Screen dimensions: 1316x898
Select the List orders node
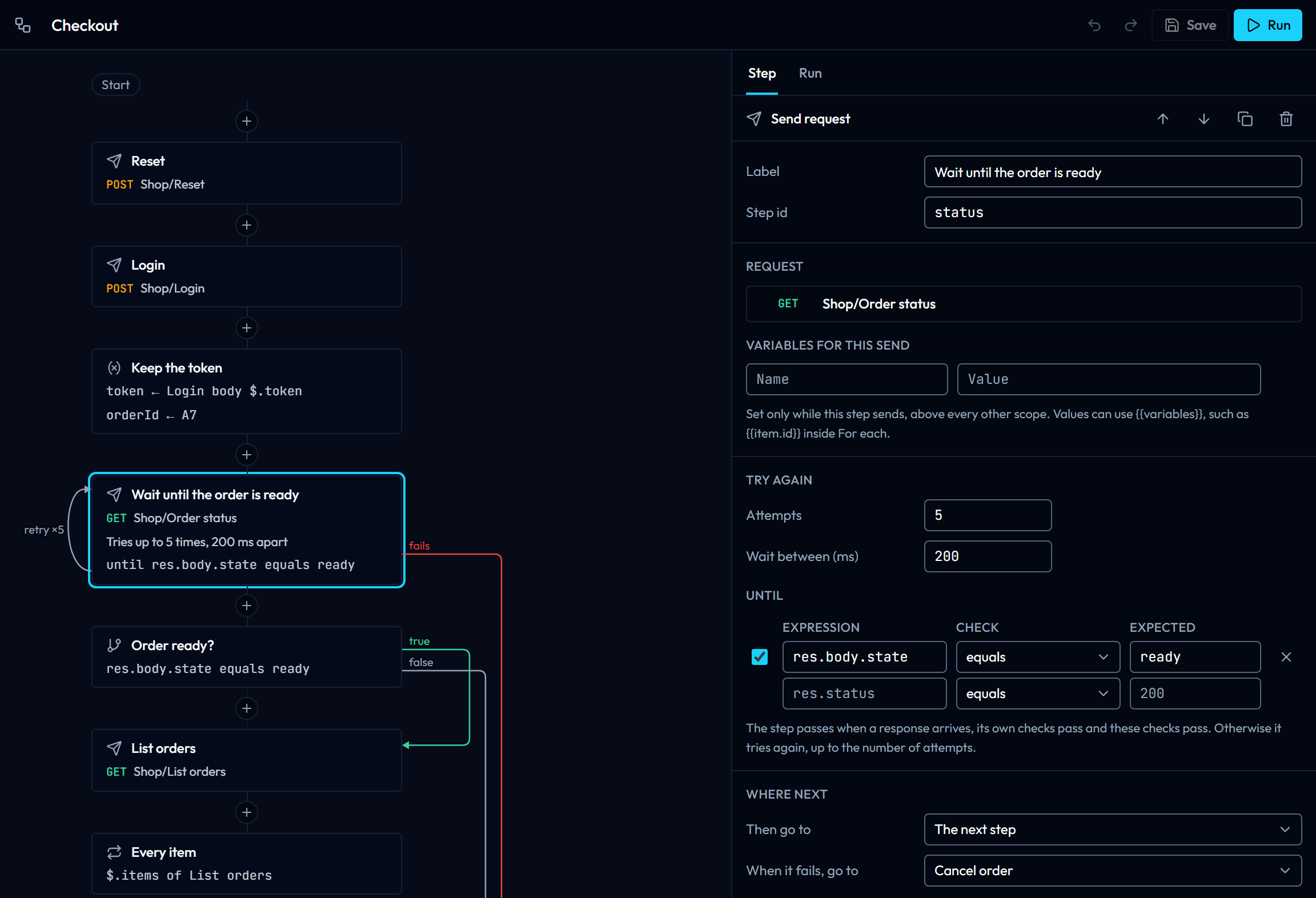pyautogui.click(x=247, y=760)
